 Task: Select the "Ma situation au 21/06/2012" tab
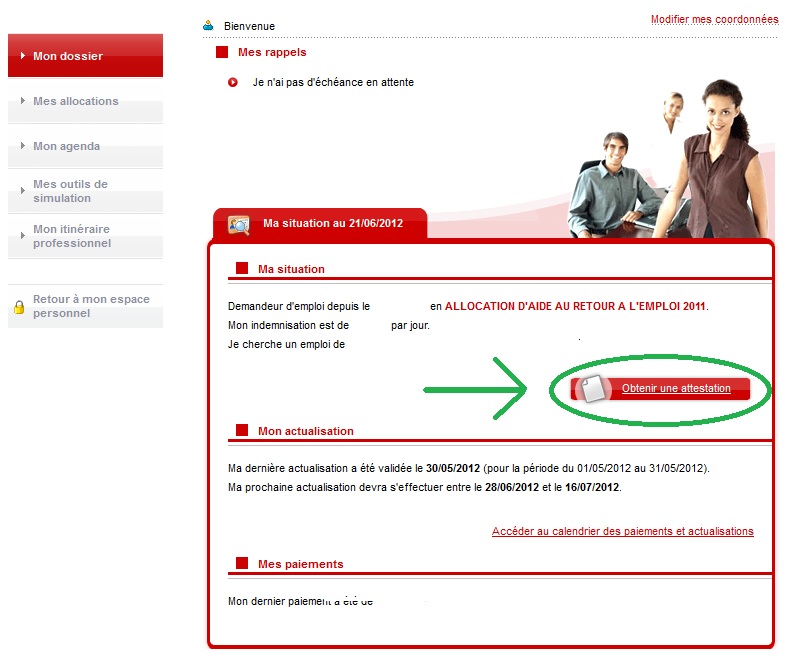pos(332,223)
